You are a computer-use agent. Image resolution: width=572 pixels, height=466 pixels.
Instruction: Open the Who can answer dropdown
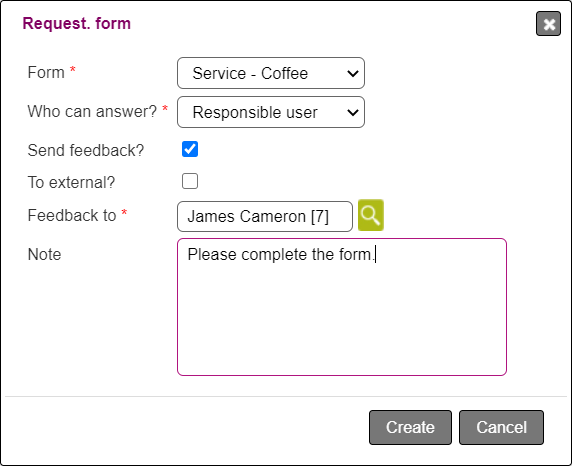271,112
